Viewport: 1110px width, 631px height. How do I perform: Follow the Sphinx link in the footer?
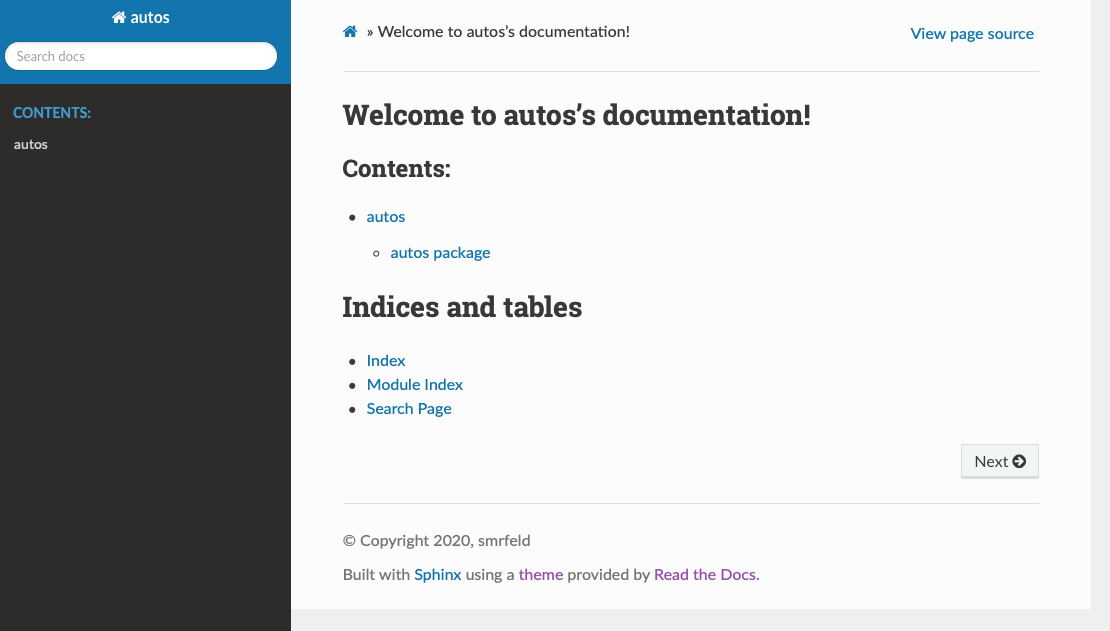click(x=438, y=575)
